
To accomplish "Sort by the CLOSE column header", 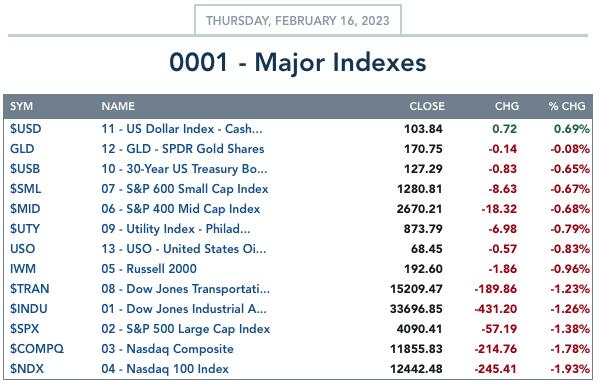I will [427, 106].
